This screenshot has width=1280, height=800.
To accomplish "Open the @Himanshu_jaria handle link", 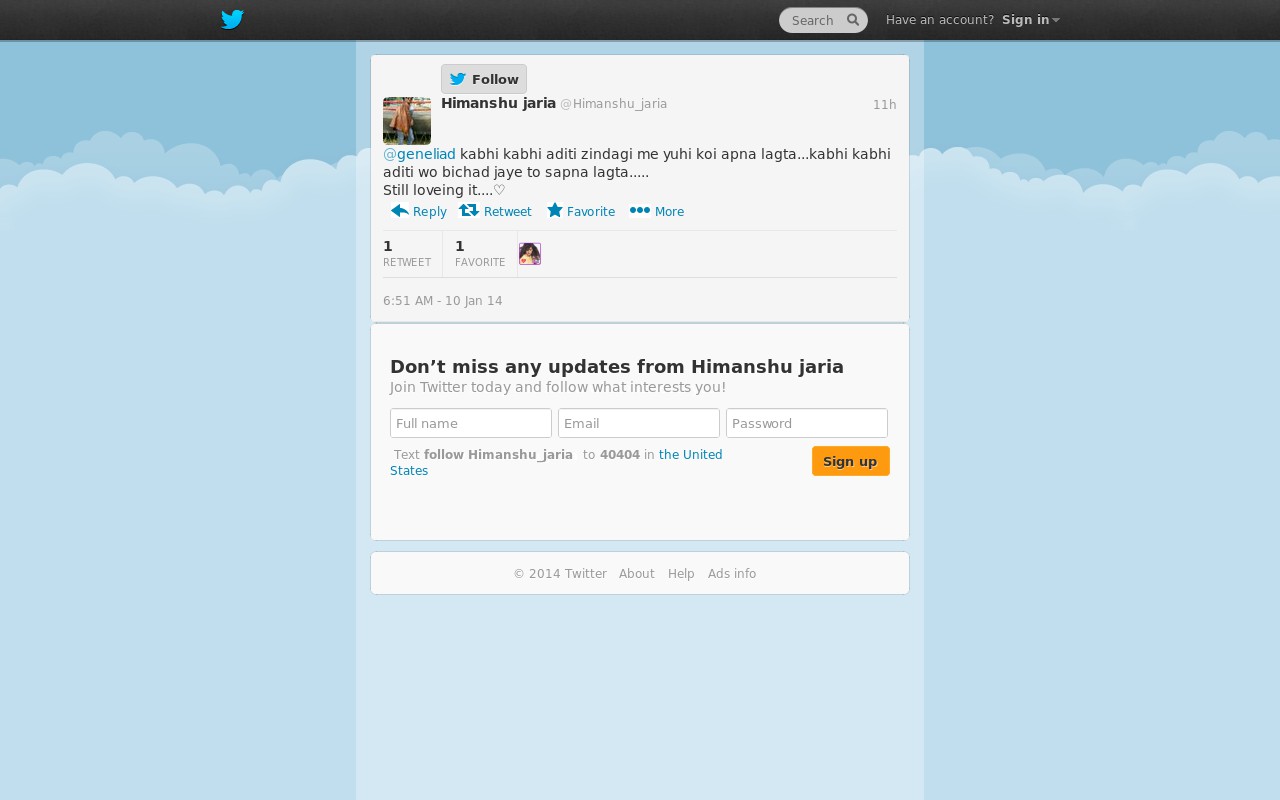I will coord(613,104).
